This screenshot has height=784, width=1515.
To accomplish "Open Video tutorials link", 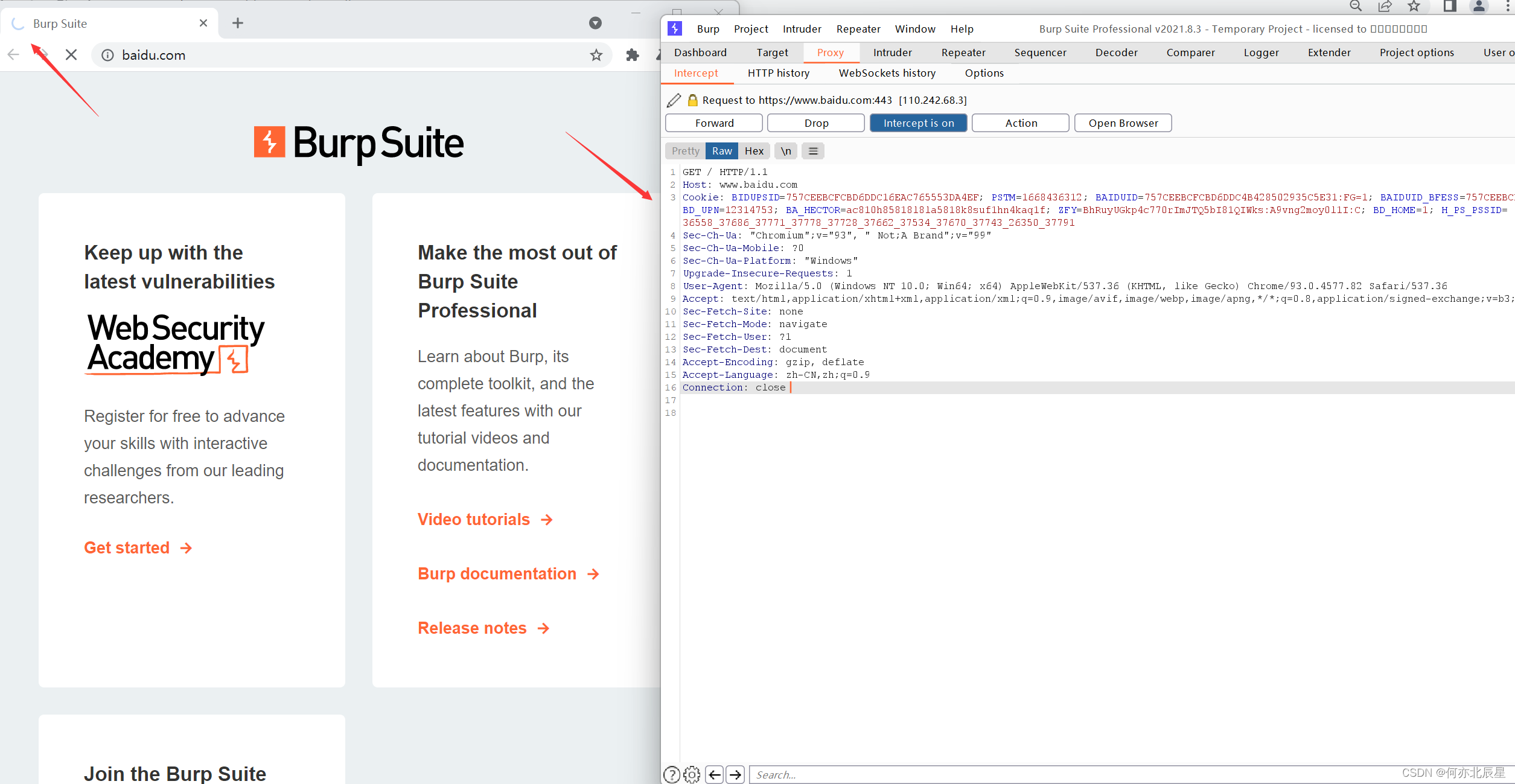I will coord(485,520).
